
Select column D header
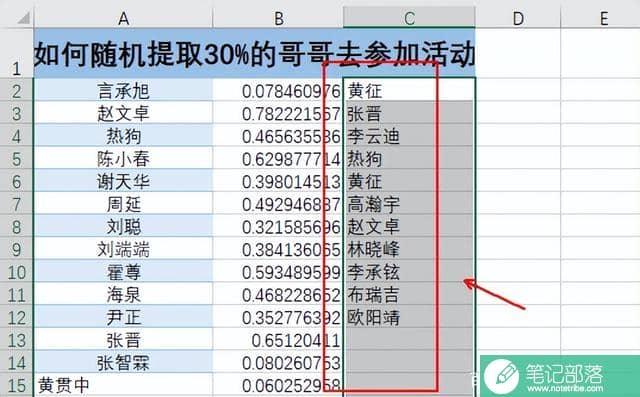pyautogui.click(x=518, y=18)
